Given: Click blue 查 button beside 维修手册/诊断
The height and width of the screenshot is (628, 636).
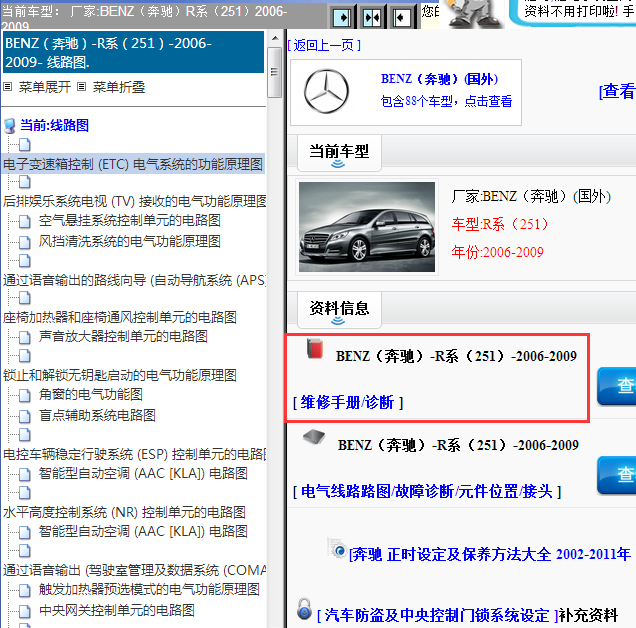Looking at the screenshot, I should [x=617, y=386].
